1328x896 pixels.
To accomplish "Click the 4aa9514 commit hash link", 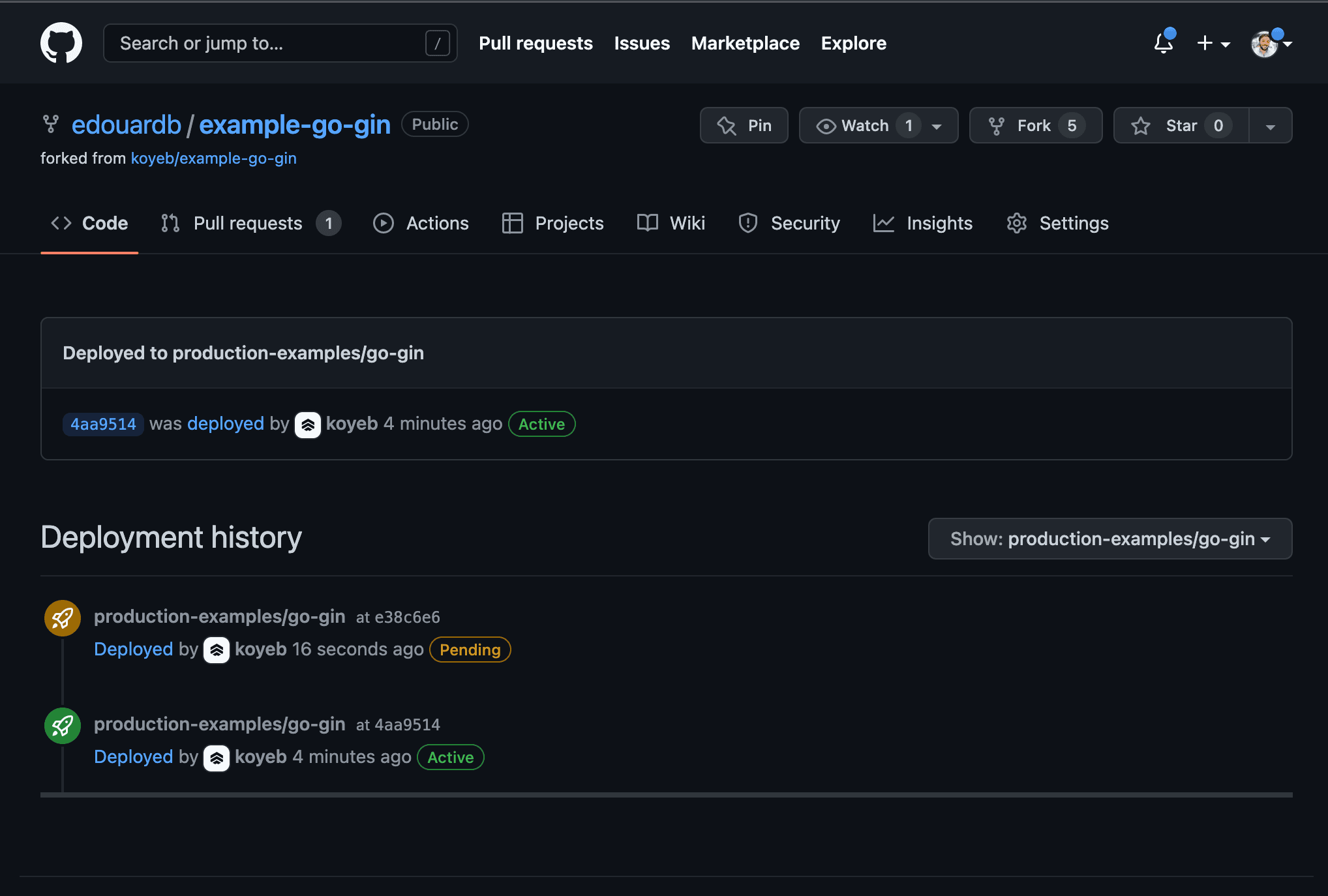I will click(103, 423).
